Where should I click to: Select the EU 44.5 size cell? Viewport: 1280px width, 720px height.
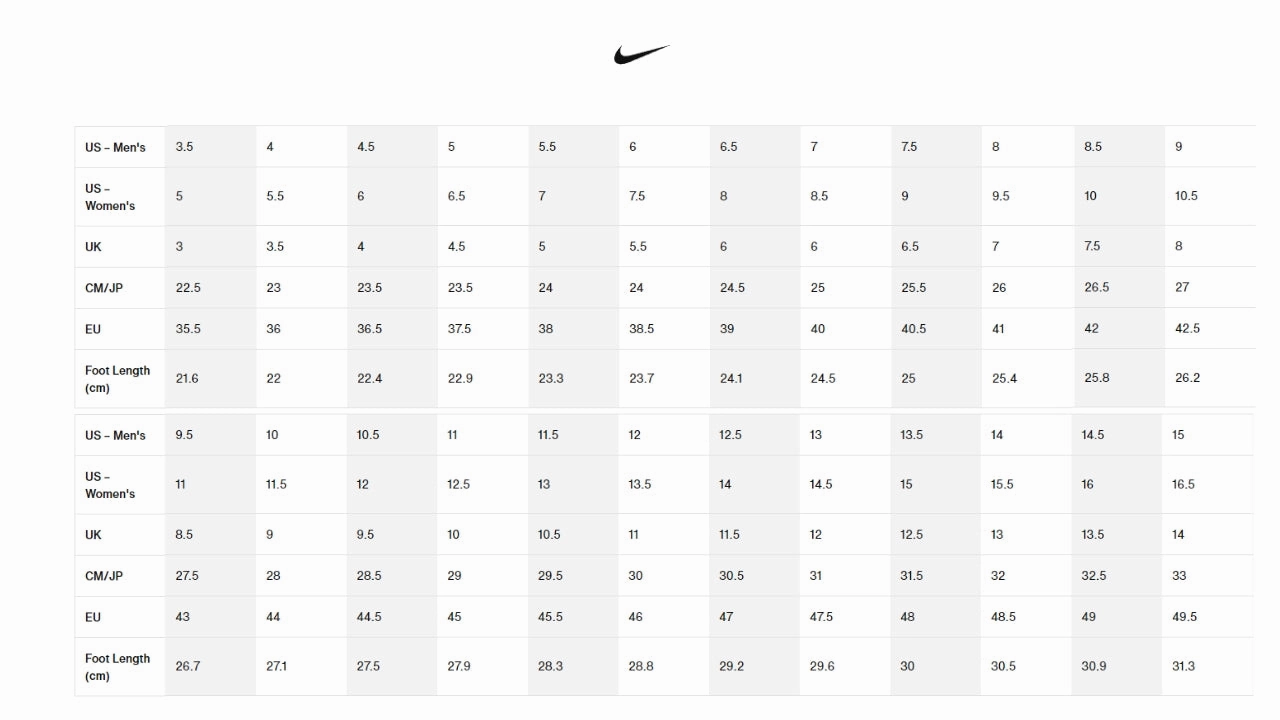coord(369,617)
